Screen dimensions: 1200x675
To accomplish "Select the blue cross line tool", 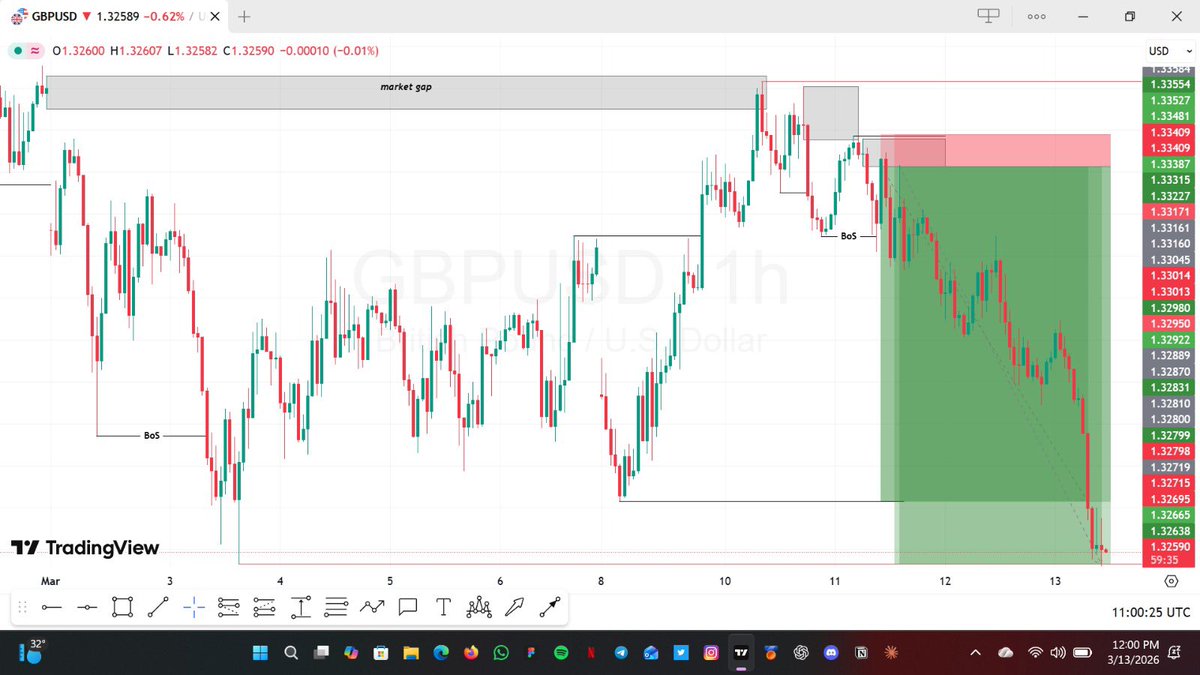I will (x=194, y=606).
